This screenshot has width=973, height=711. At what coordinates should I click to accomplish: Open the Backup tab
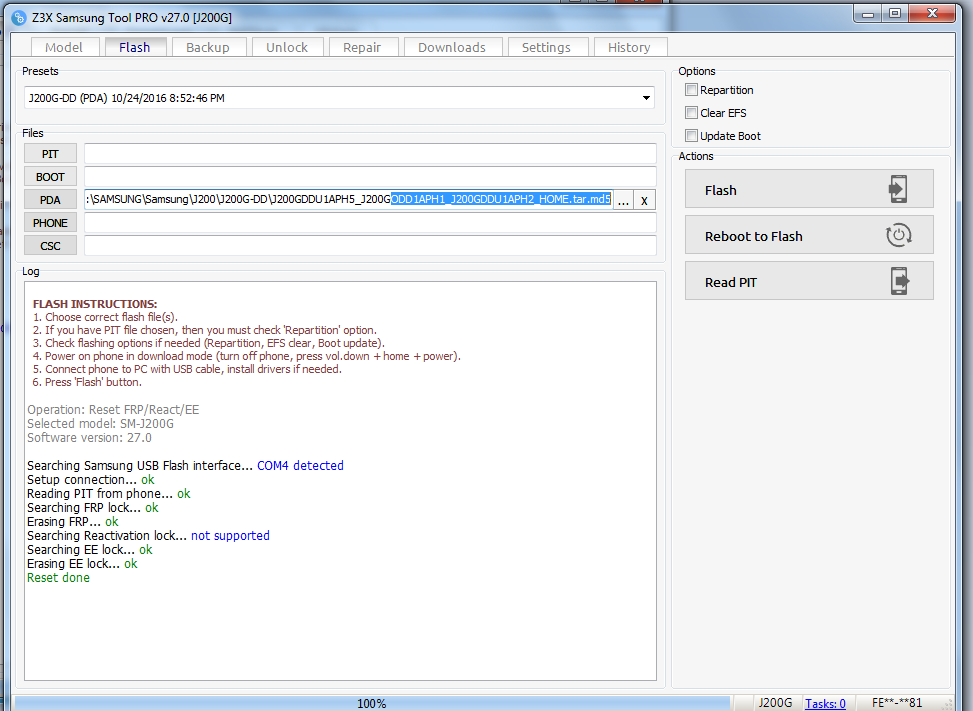[208, 47]
